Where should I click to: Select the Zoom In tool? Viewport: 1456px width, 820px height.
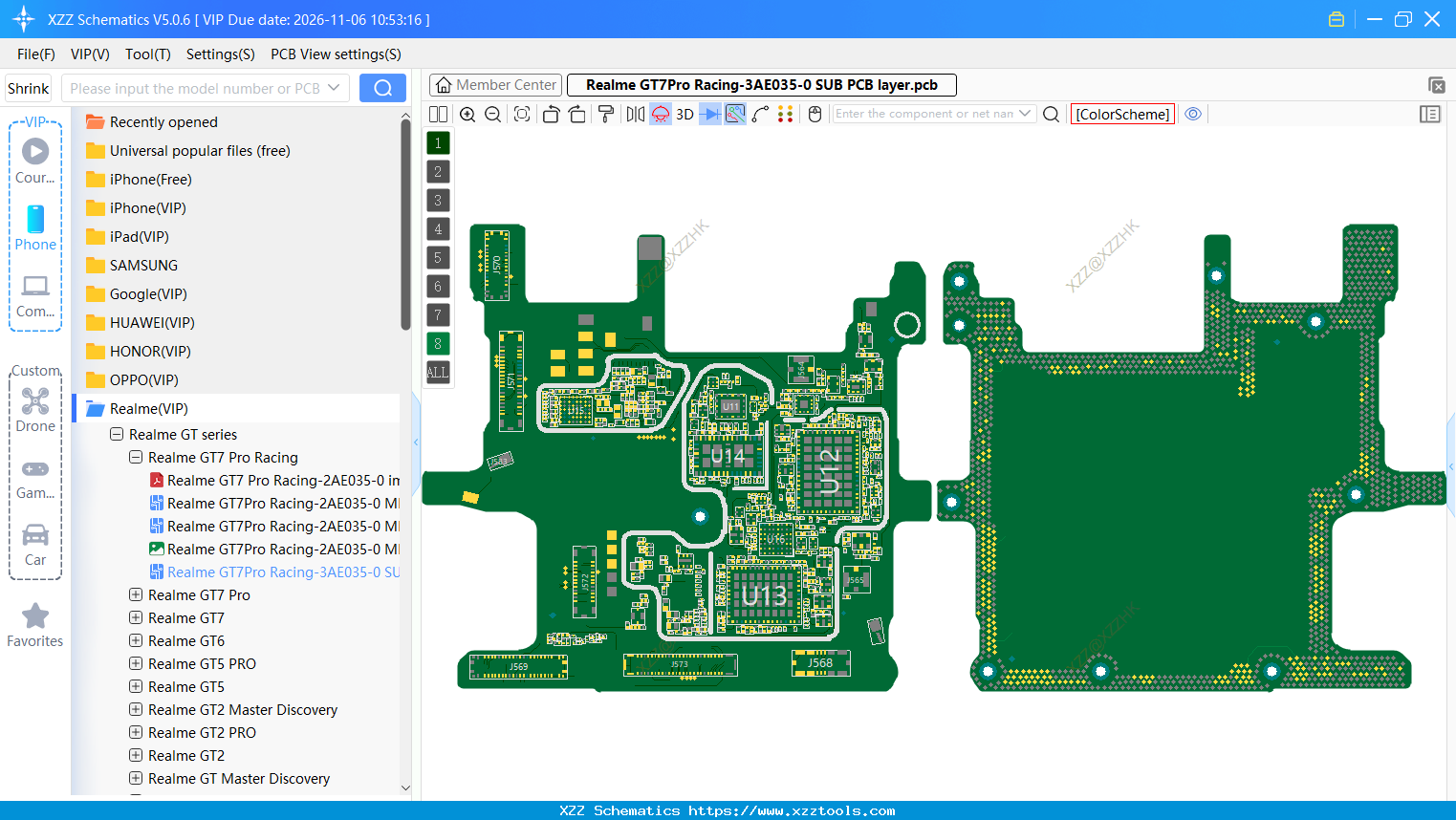click(x=467, y=114)
